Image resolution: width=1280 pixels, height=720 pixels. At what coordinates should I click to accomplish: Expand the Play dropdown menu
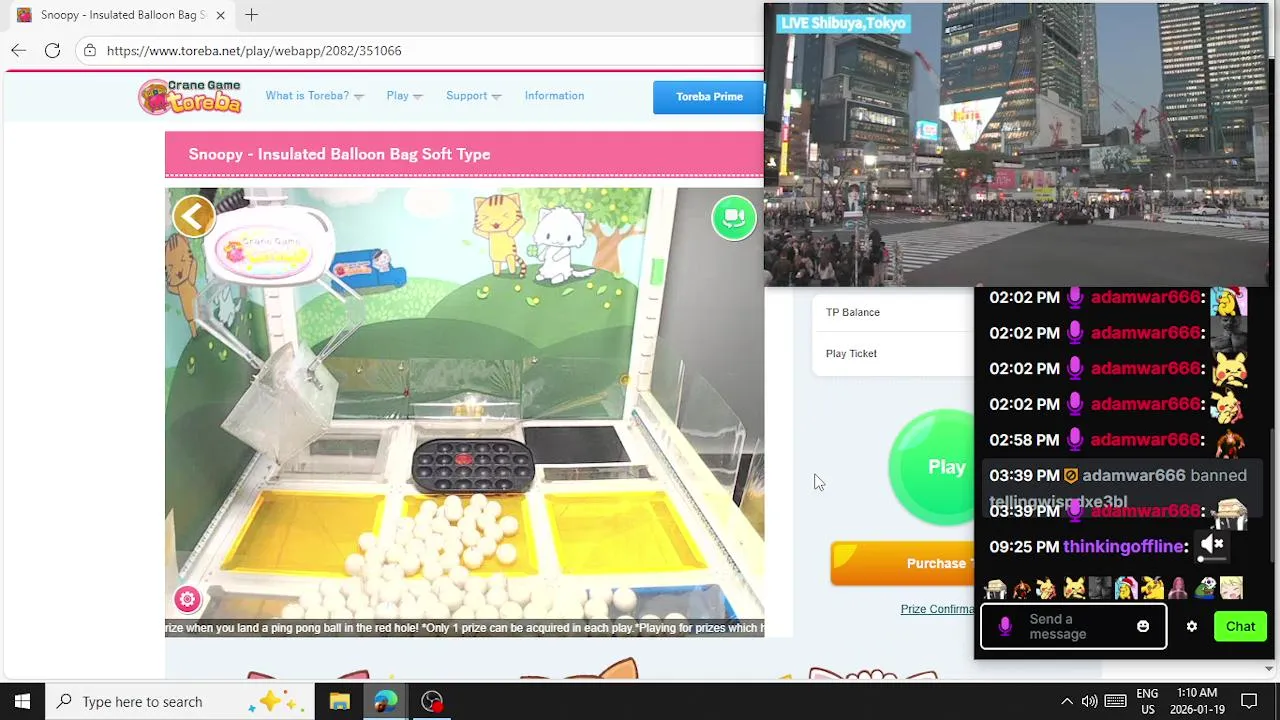point(404,96)
